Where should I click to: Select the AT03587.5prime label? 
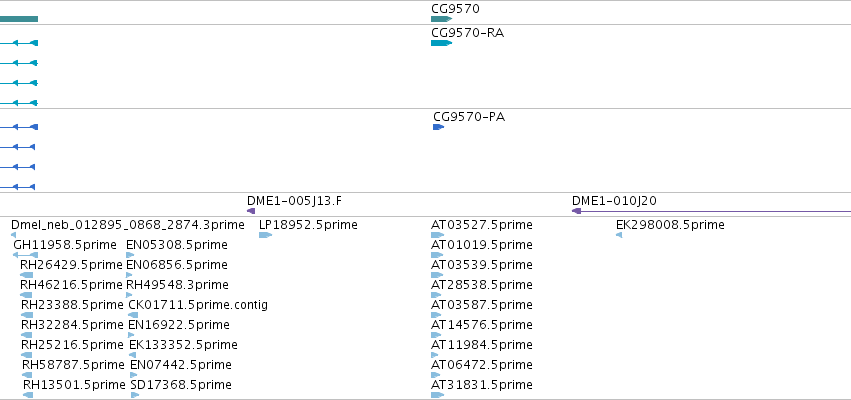[482, 305]
